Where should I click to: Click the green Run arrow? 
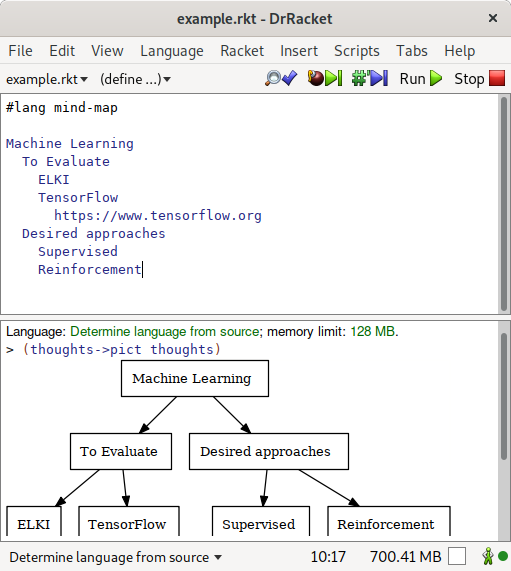436,78
